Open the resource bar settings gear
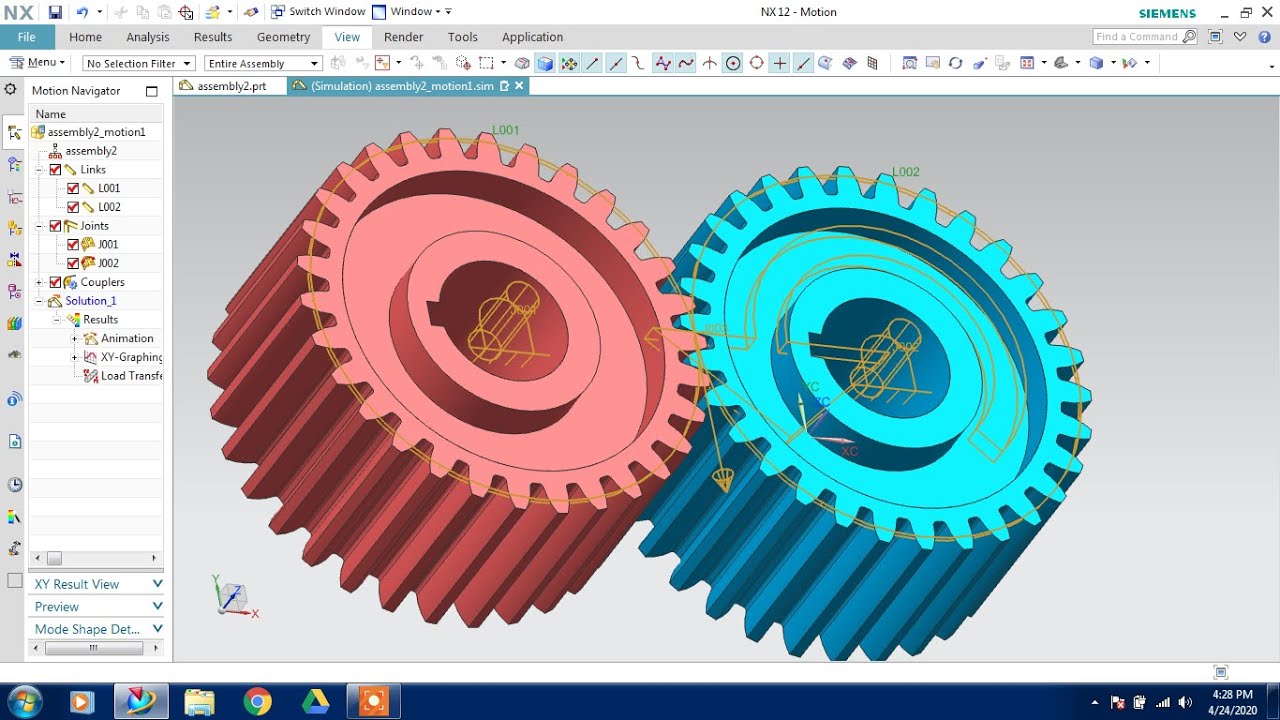1280x720 pixels. 11,89
